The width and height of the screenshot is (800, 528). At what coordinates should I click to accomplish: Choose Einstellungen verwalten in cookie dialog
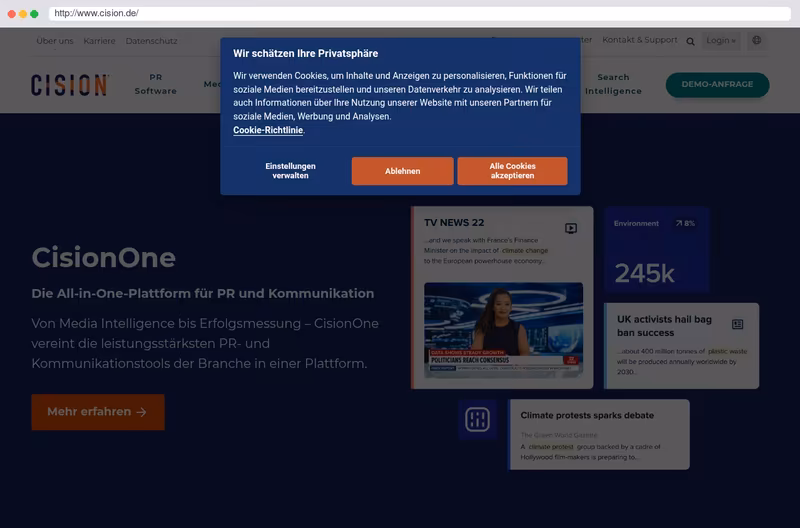290,171
